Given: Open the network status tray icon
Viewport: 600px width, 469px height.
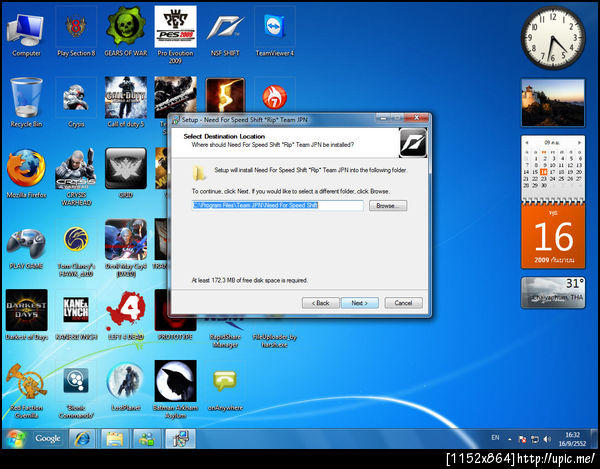Looking at the screenshot, I should point(535,439).
